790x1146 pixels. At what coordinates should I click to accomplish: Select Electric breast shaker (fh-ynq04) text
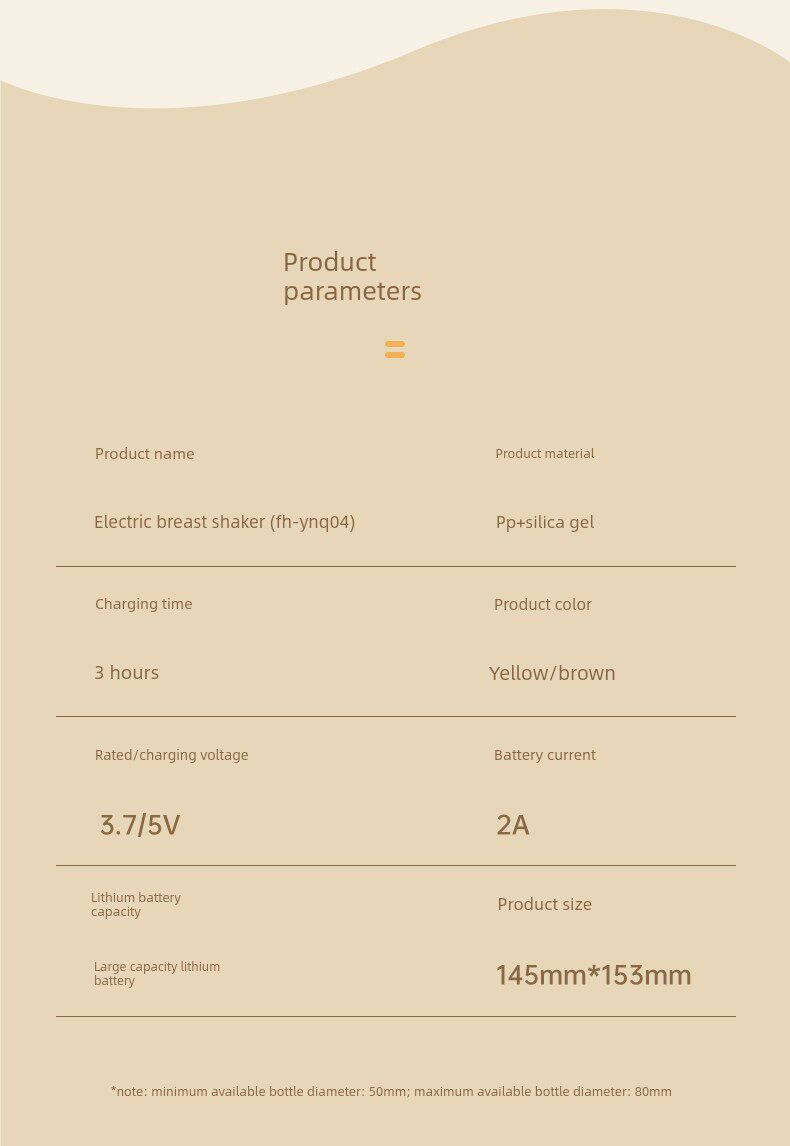tap(224, 522)
